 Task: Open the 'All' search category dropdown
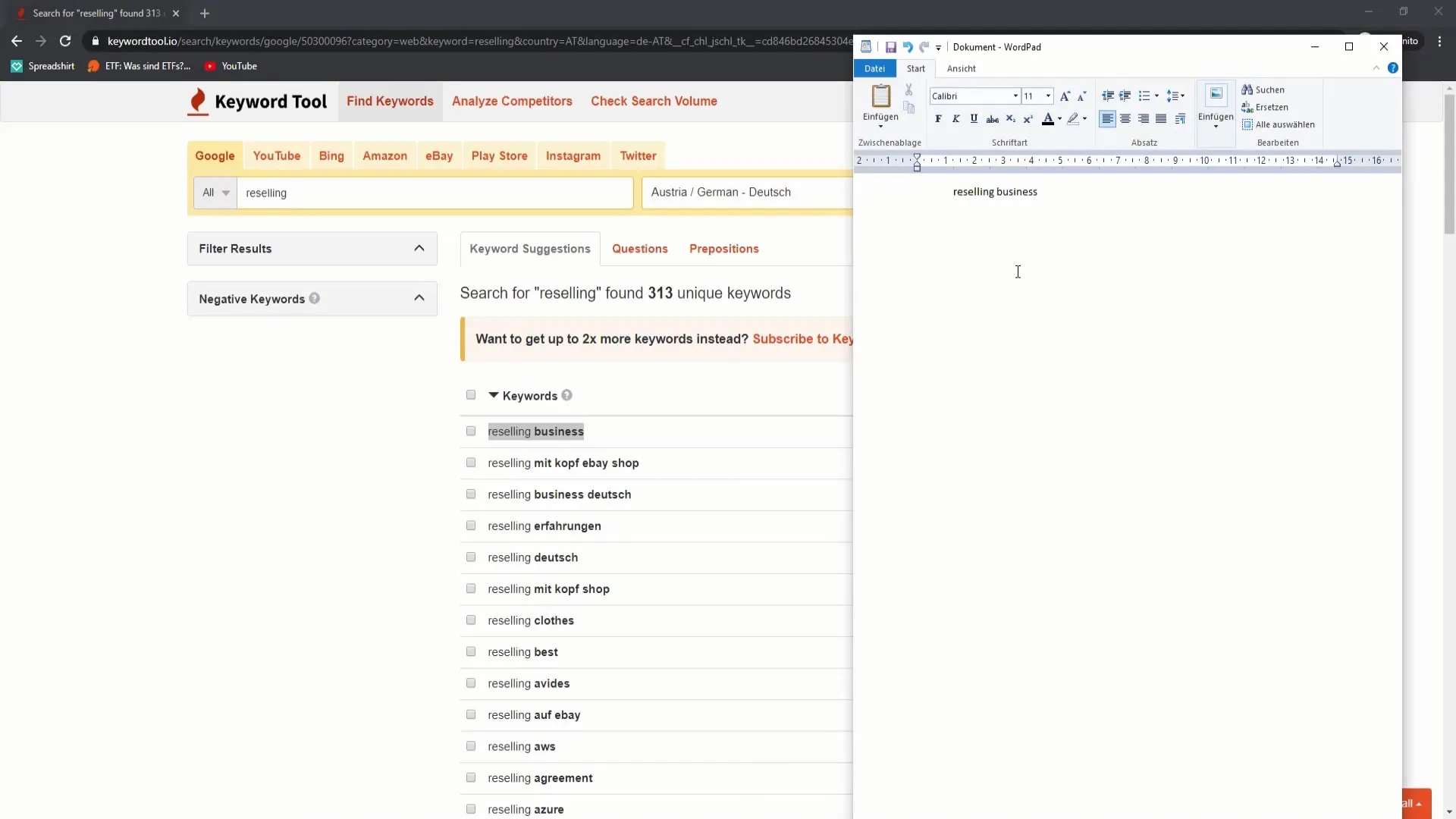tap(215, 193)
